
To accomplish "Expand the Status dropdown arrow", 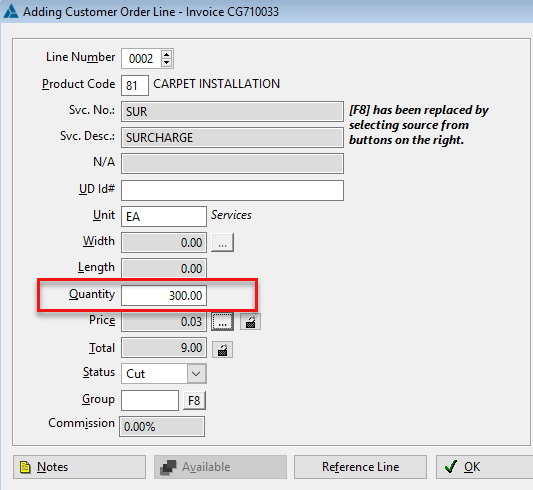I will point(196,374).
